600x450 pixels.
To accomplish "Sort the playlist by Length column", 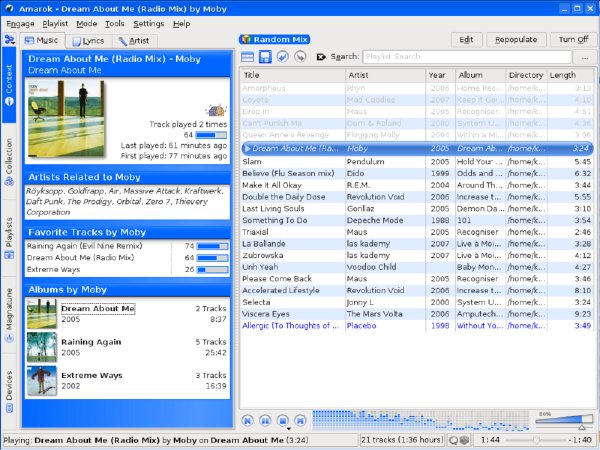I will pyautogui.click(x=571, y=75).
